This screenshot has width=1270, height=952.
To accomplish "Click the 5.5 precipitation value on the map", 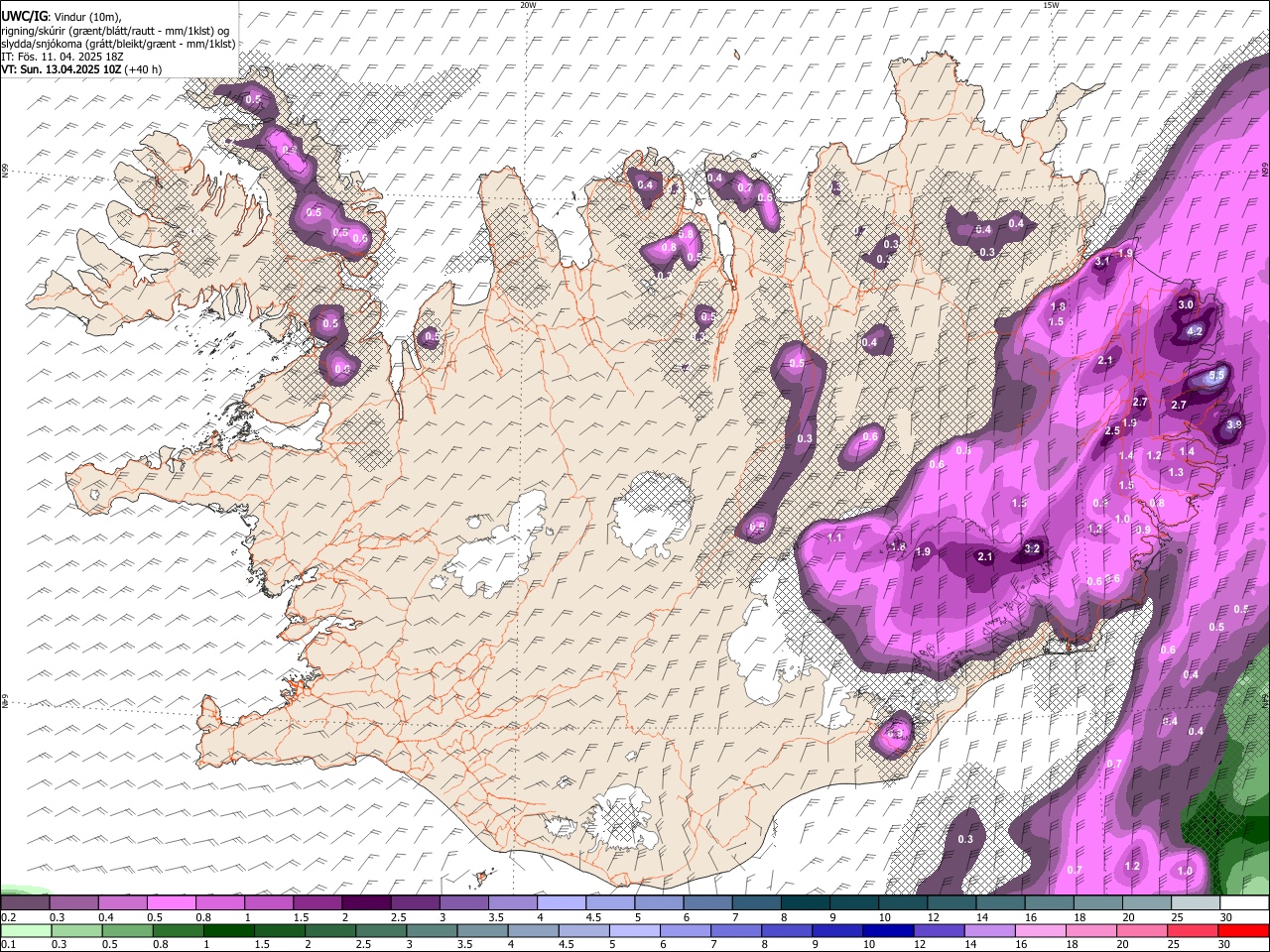I will pos(1218,376).
